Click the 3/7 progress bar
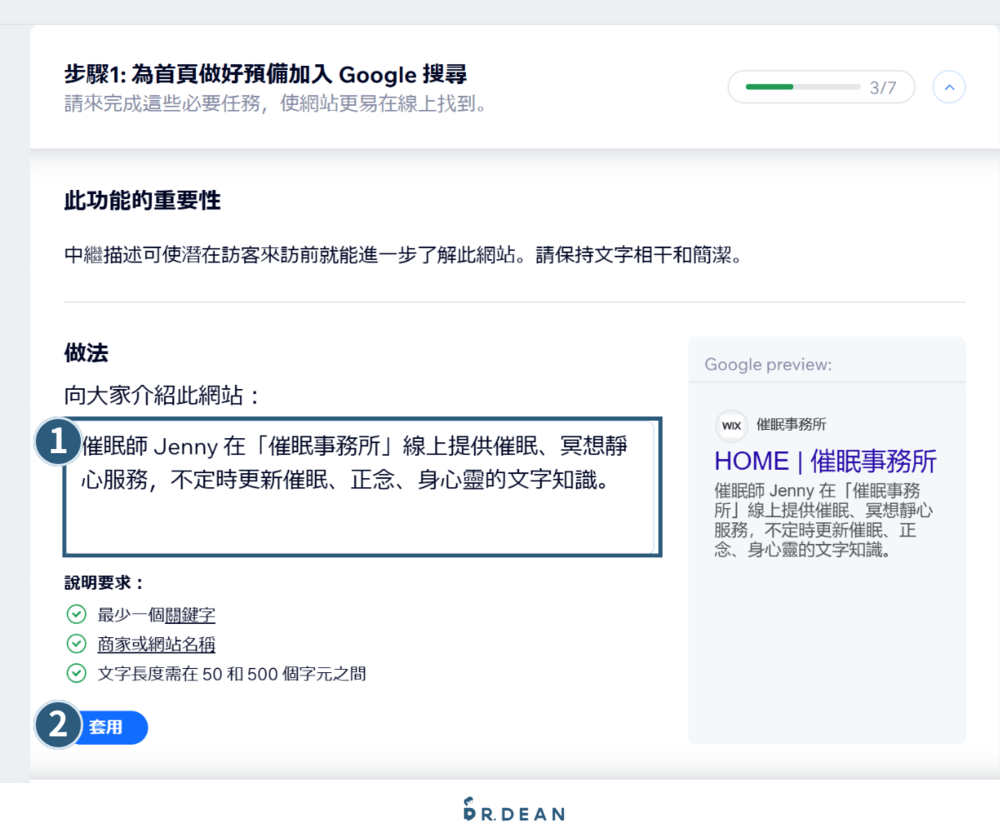 point(820,87)
